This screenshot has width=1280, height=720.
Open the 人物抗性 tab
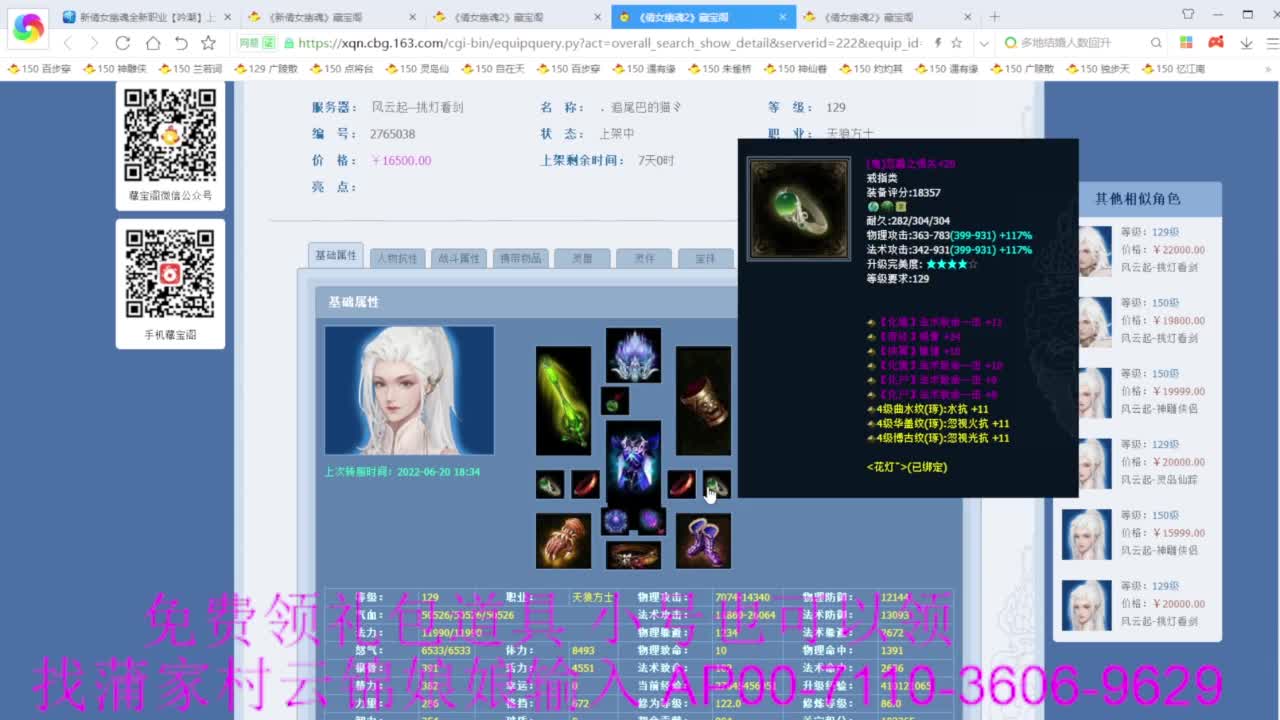click(397, 258)
